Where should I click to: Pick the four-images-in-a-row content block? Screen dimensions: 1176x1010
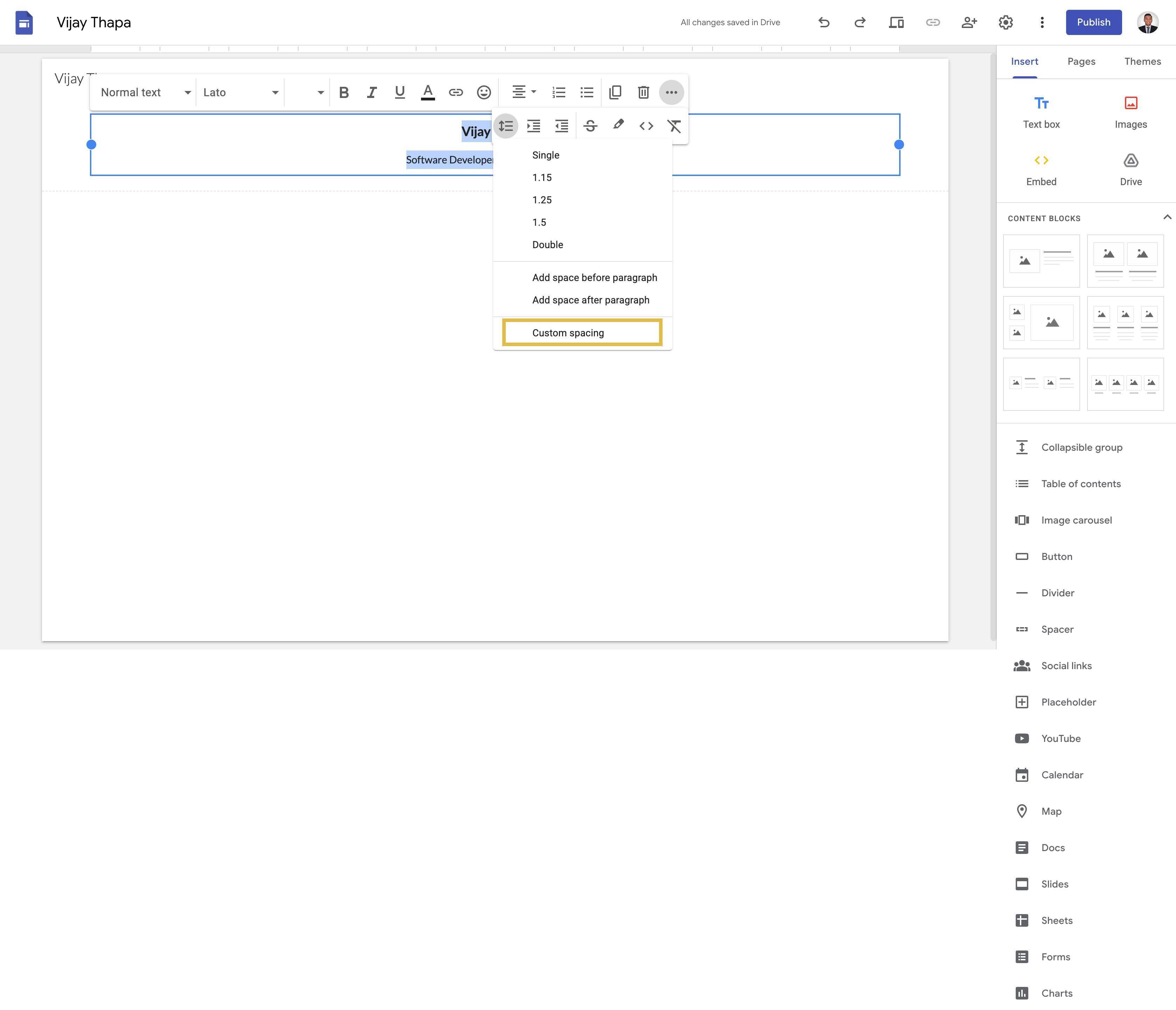coord(1125,384)
